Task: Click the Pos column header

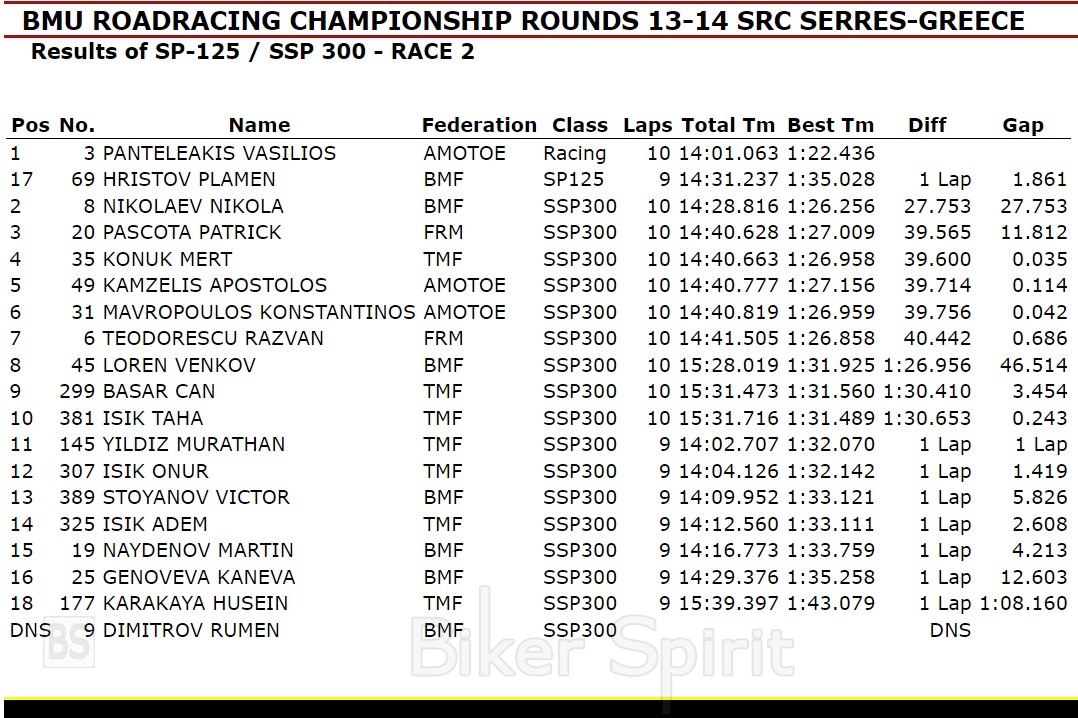Action: click(30, 125)
